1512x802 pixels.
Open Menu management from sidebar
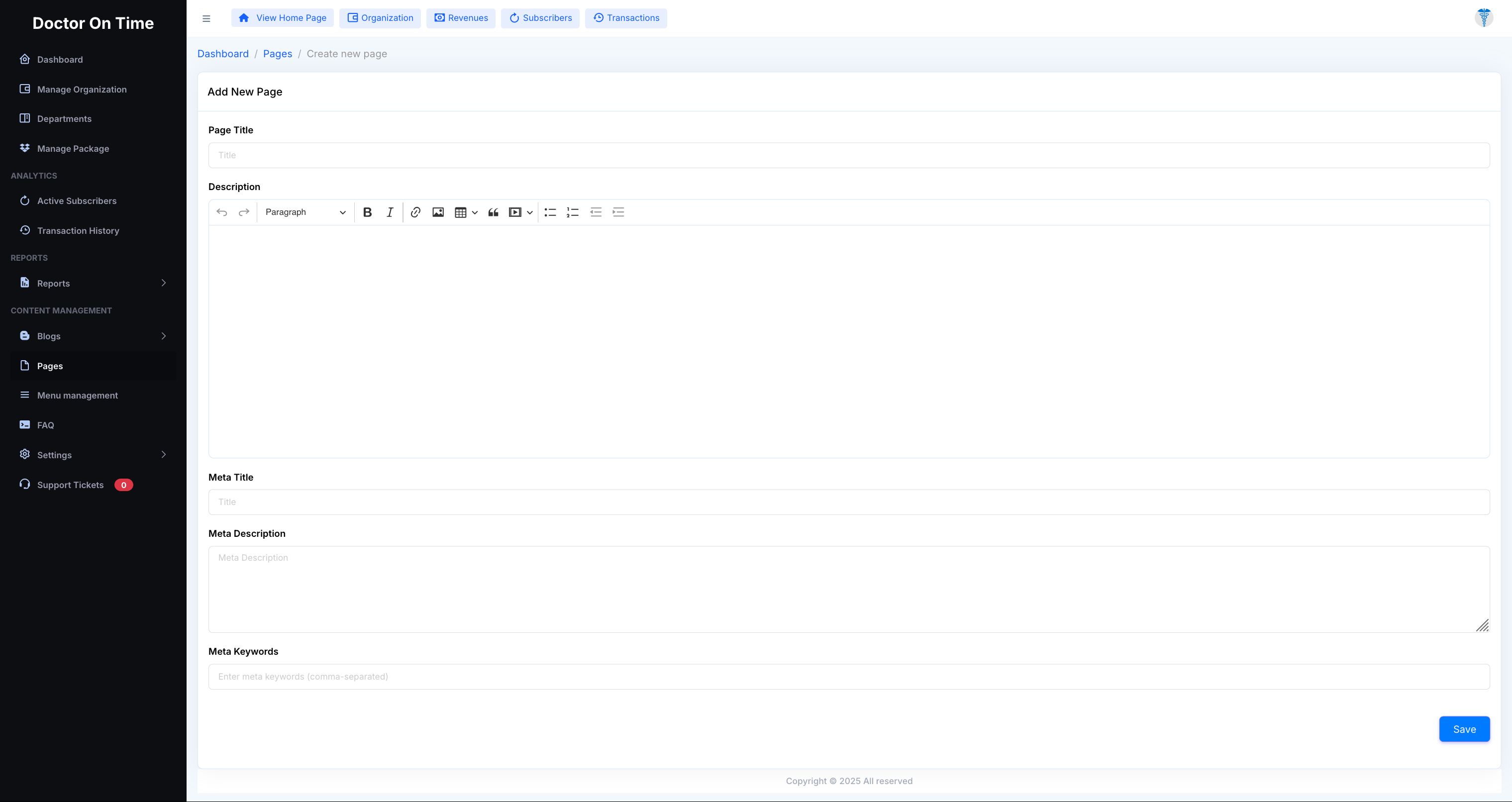tap(78, 395)
